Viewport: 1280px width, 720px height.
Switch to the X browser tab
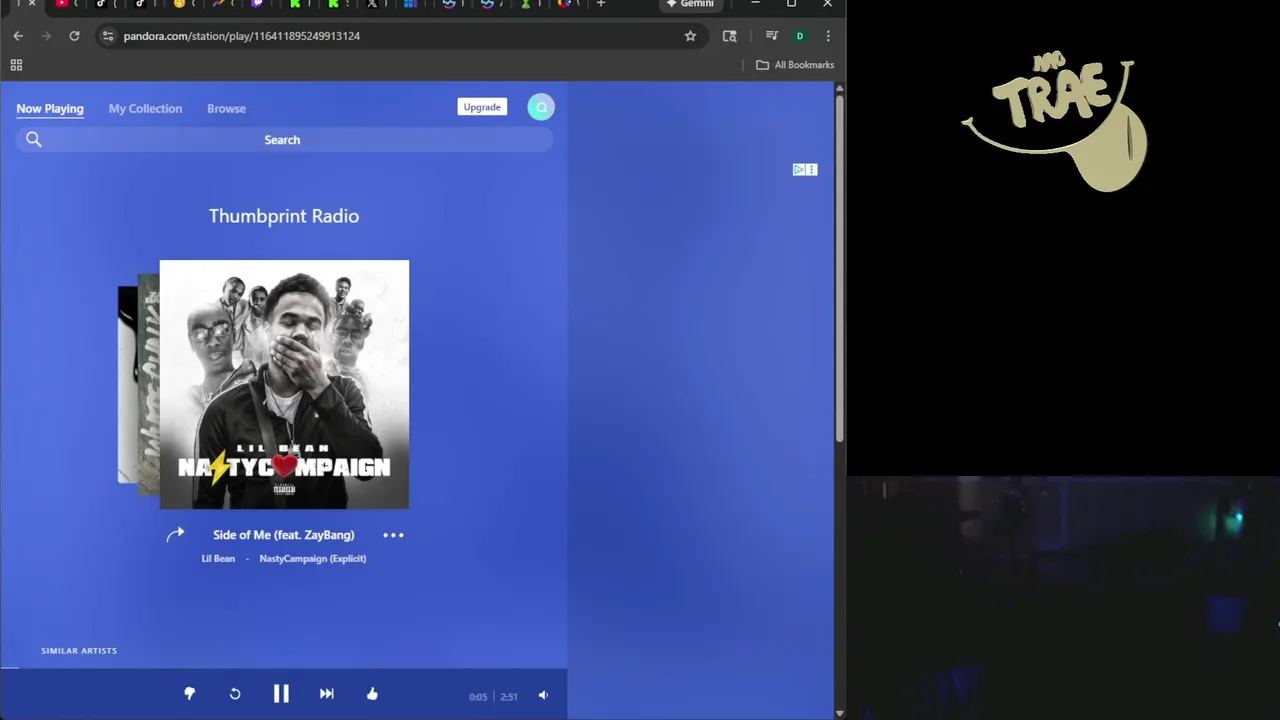(372, 4)
